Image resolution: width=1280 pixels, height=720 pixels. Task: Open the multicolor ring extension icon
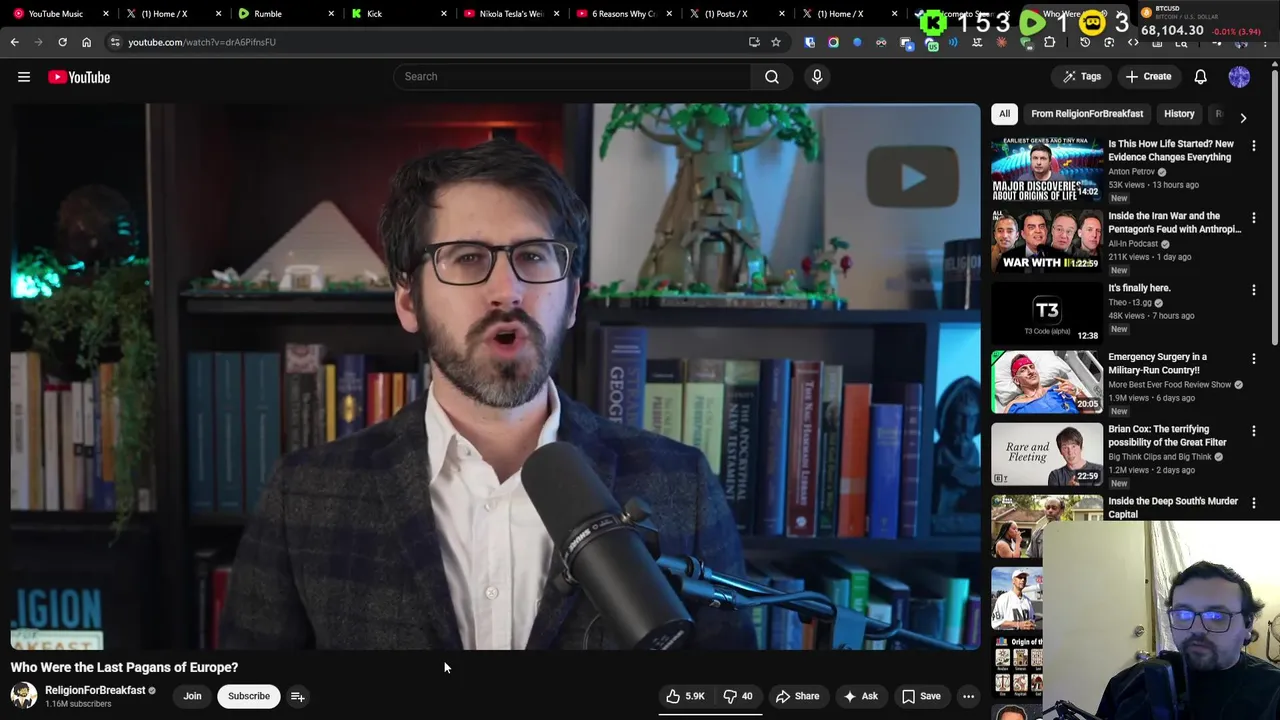tap(833, 42)
